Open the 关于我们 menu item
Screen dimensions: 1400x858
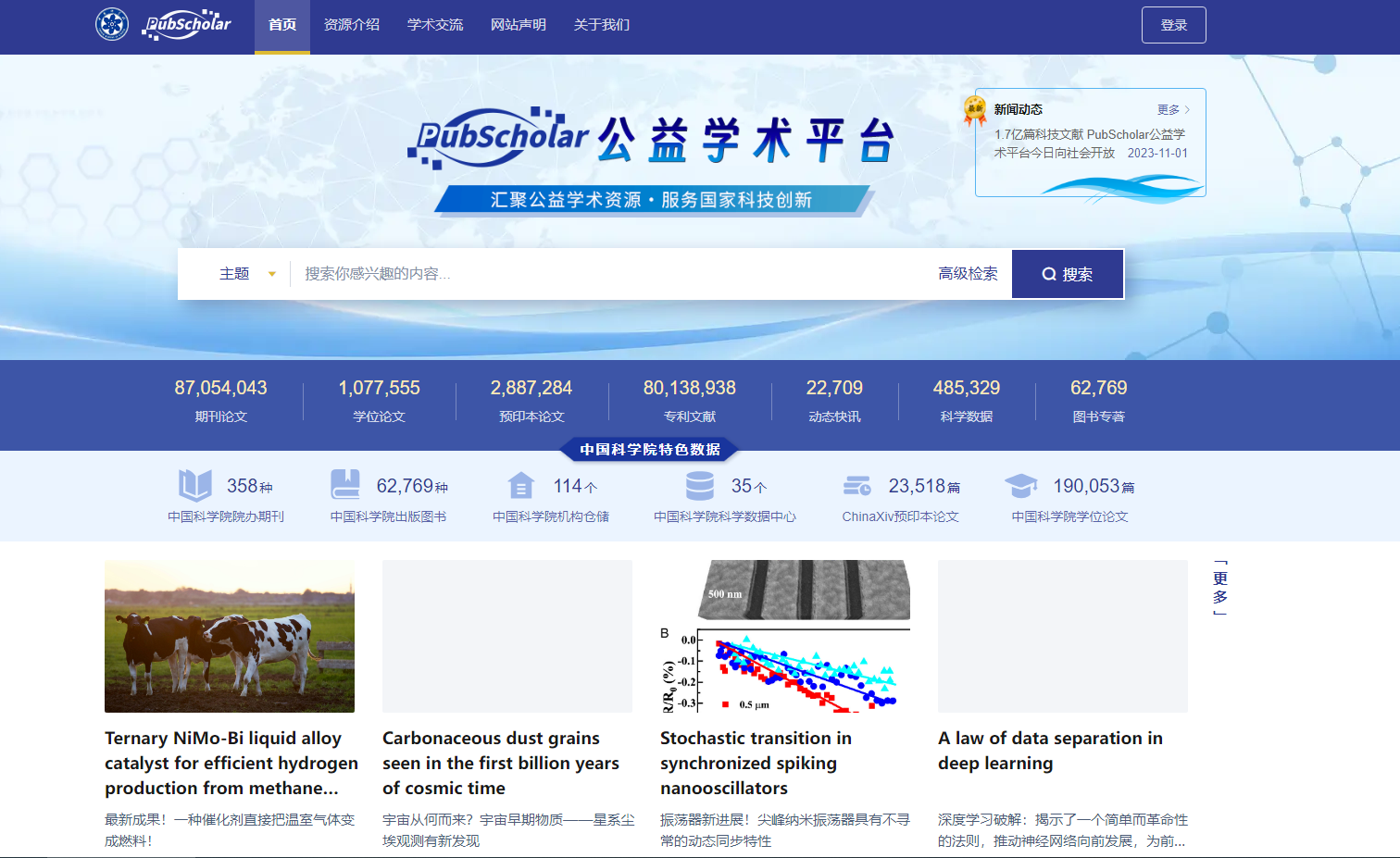click(602, 25)
